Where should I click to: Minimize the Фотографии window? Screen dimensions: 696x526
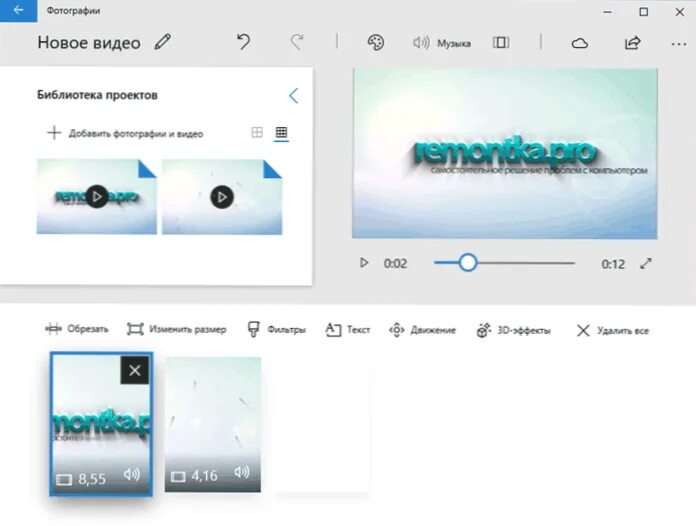coord(608,12)
